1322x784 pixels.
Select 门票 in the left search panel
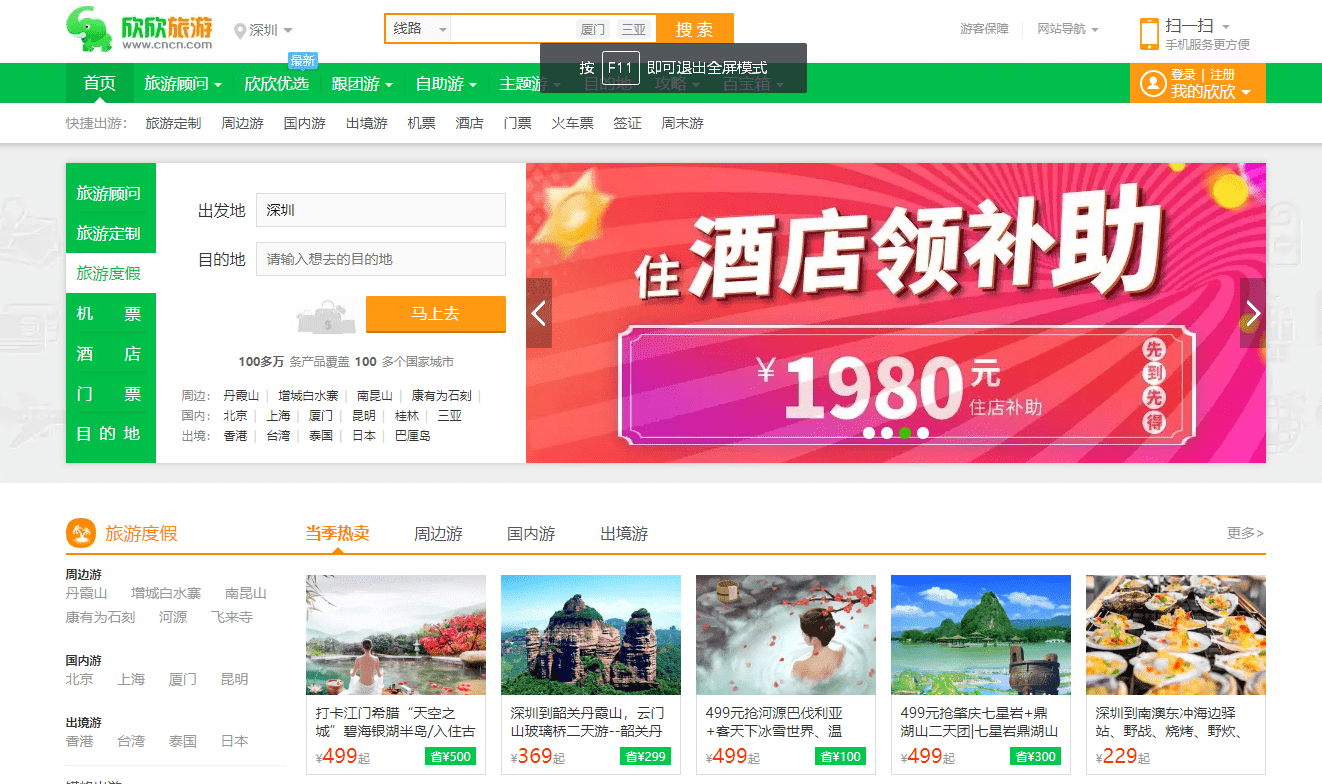[x=109, y=393]
